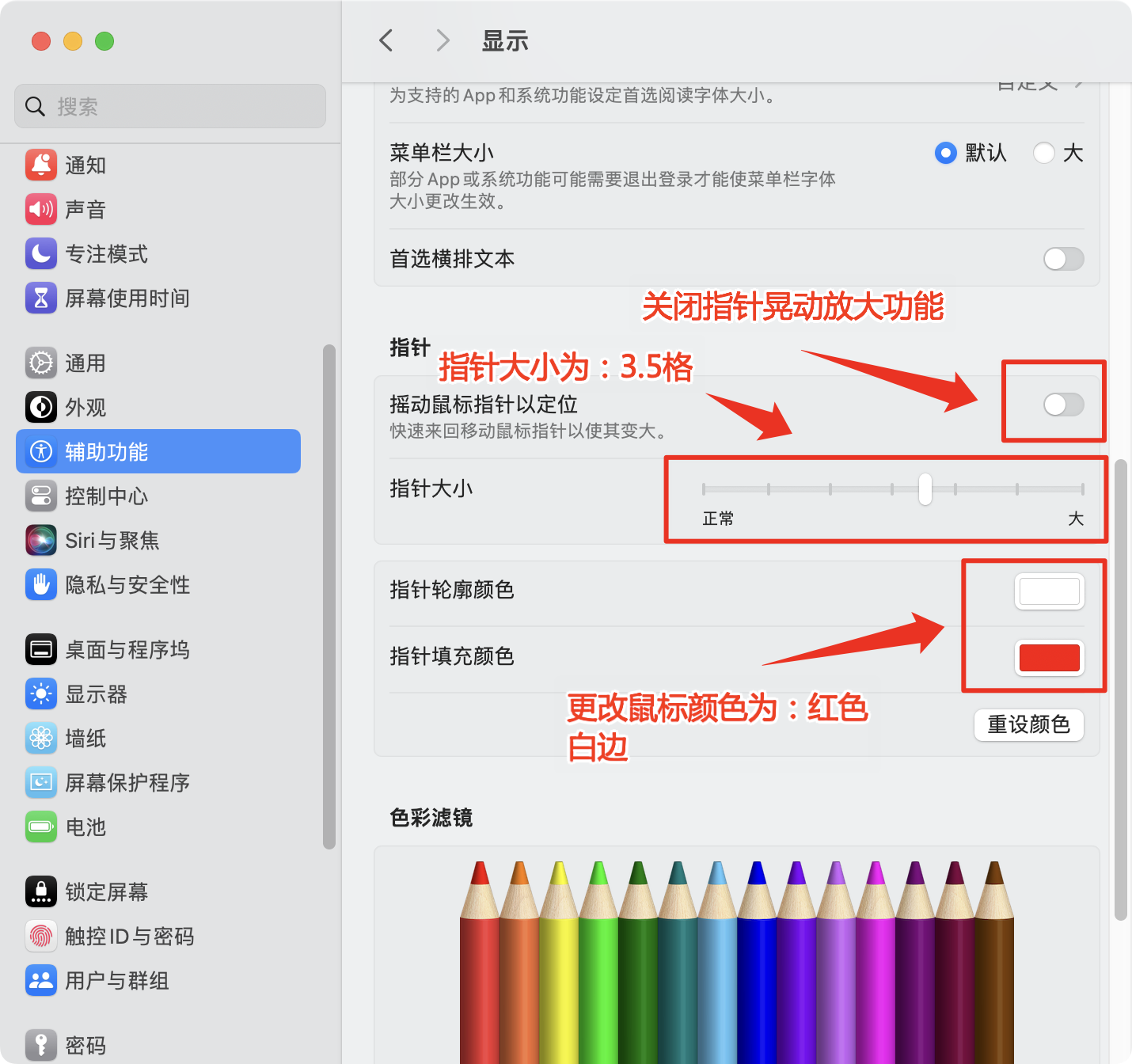Click the red 指针填充颜色 swatch
This screenshot has height=1064, width=1132.
pos(1050,658)
